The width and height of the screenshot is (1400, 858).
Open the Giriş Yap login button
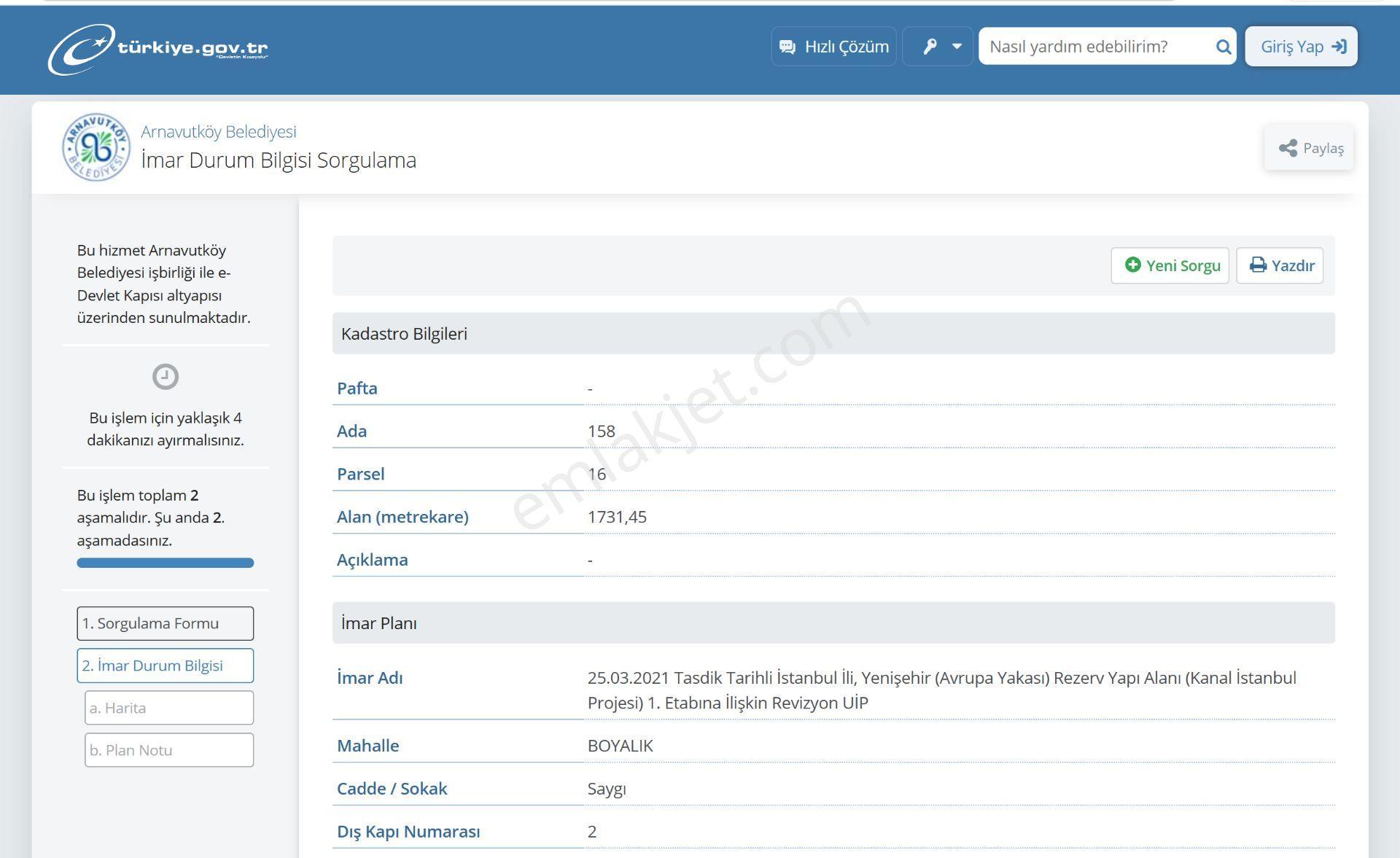1301,47
